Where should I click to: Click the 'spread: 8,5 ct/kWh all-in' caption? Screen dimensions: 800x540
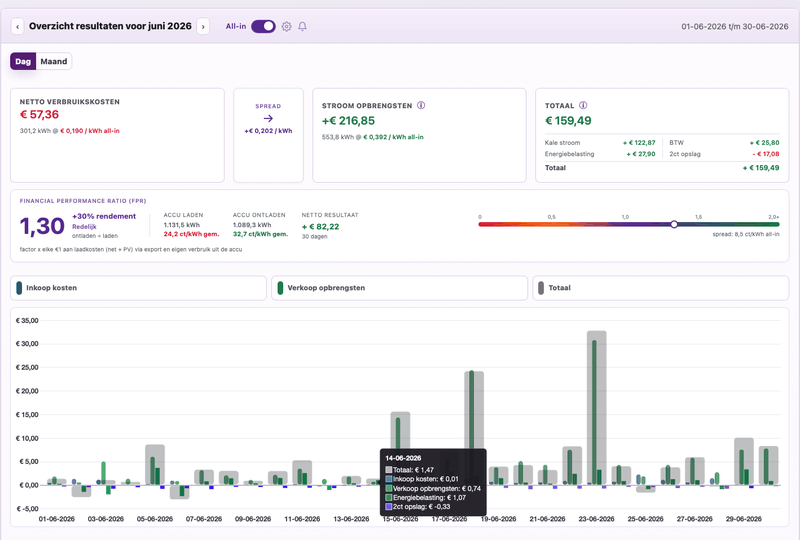[746, 234]
